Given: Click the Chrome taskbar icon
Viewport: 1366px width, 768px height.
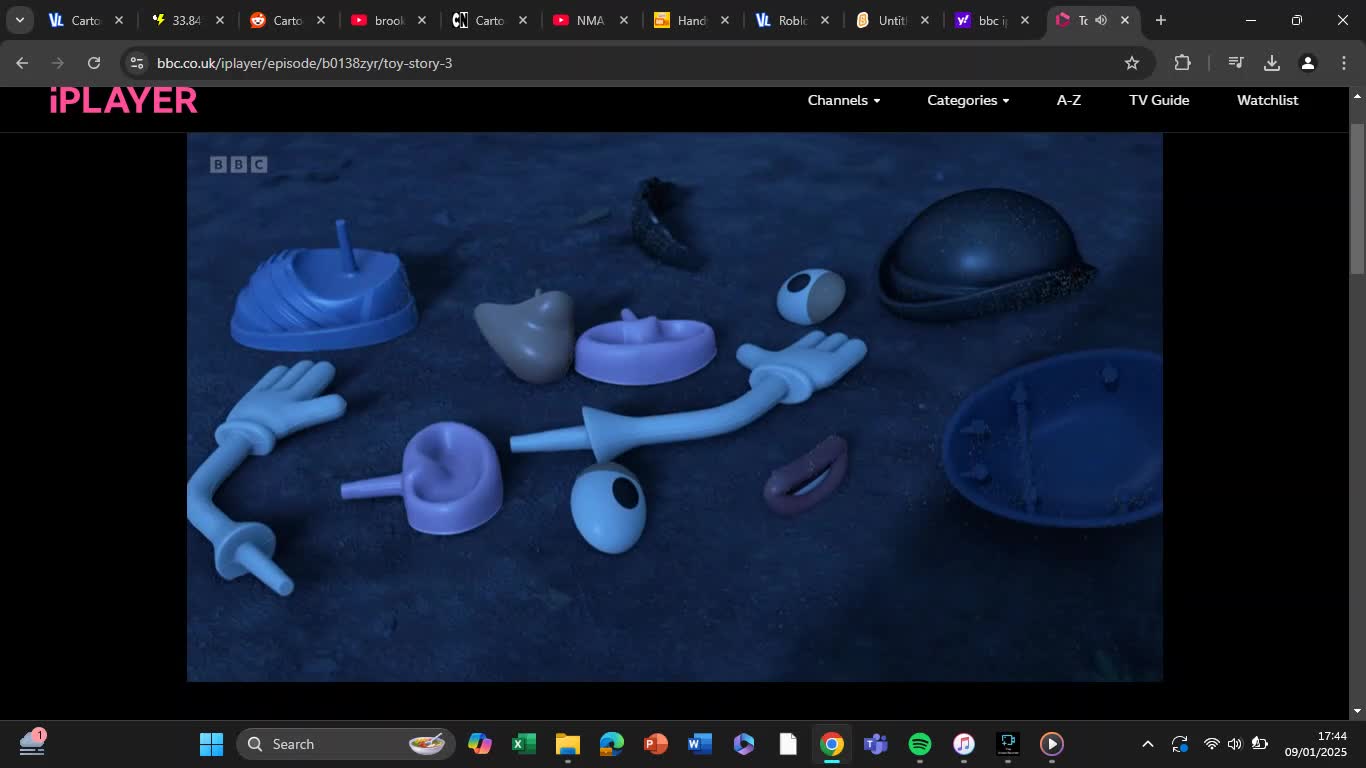Looking at the screenshot, I should [832, 744].
